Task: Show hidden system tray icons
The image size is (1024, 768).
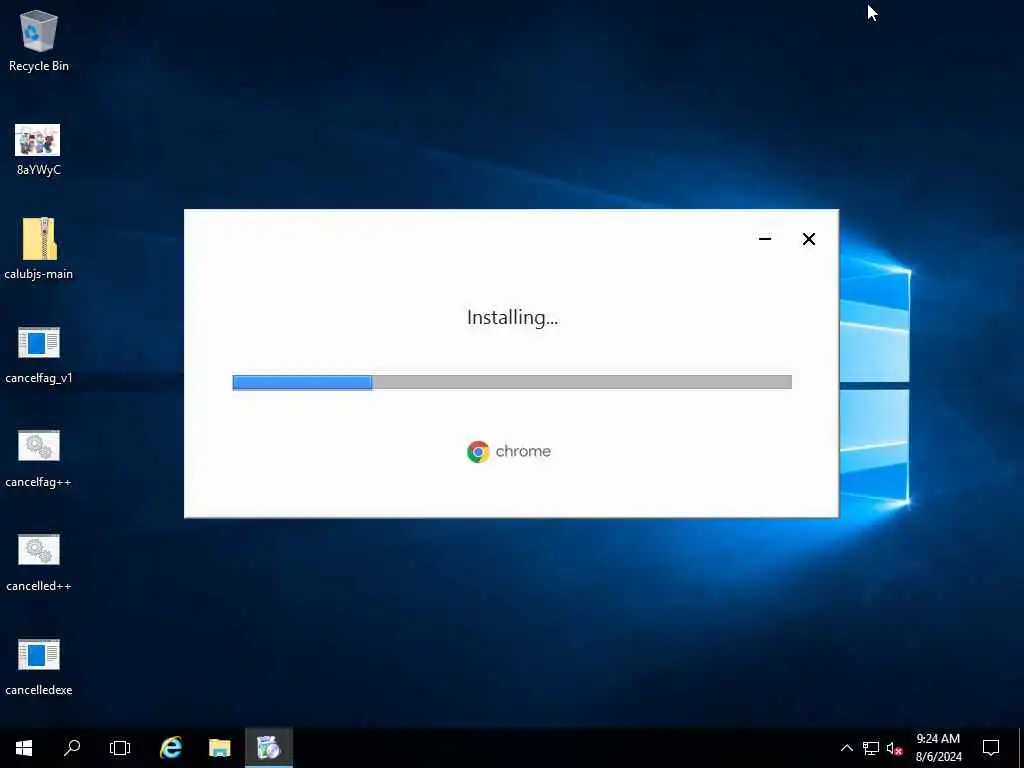Action: (846, 748)
